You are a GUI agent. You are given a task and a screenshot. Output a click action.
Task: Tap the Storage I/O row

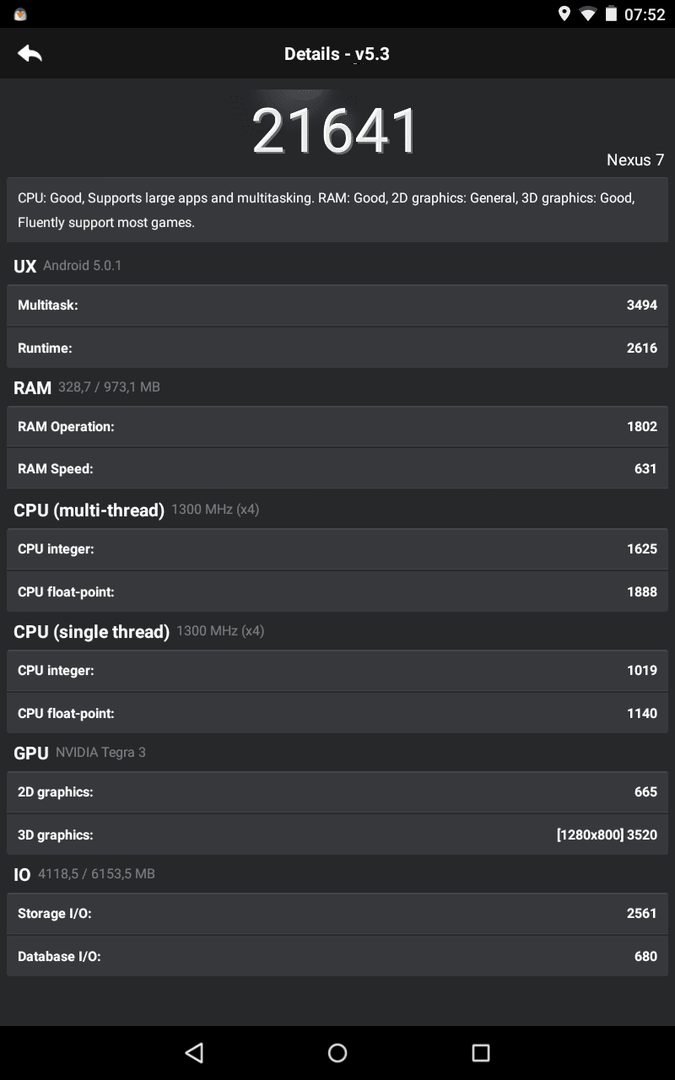(338, 913)
